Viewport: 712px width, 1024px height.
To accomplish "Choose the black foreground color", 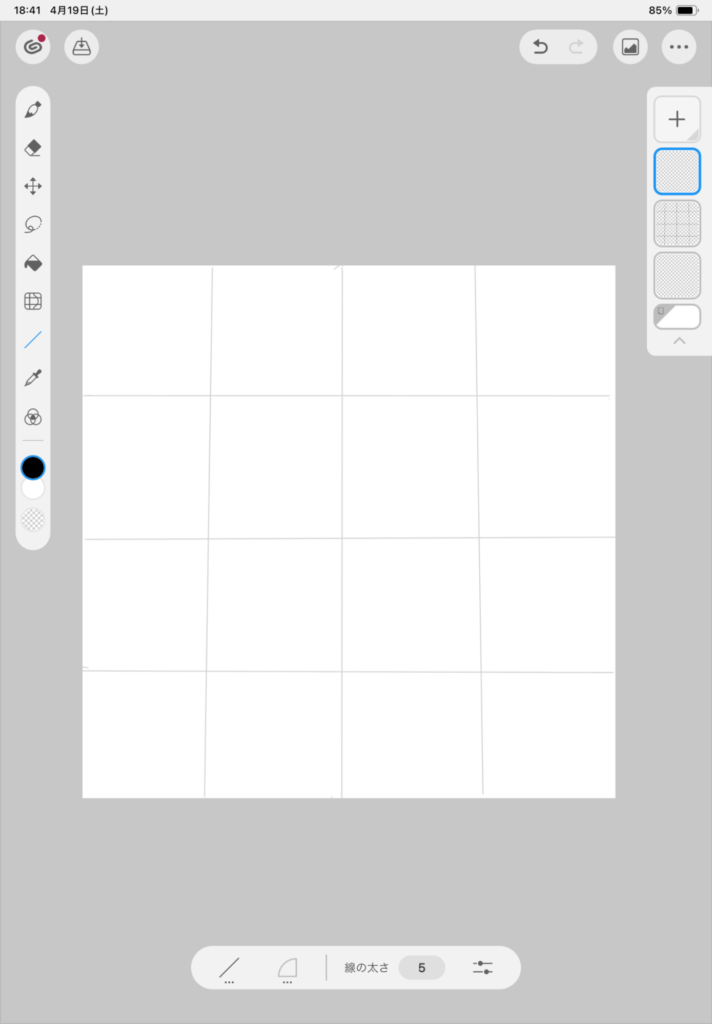I will click(33, 468).
